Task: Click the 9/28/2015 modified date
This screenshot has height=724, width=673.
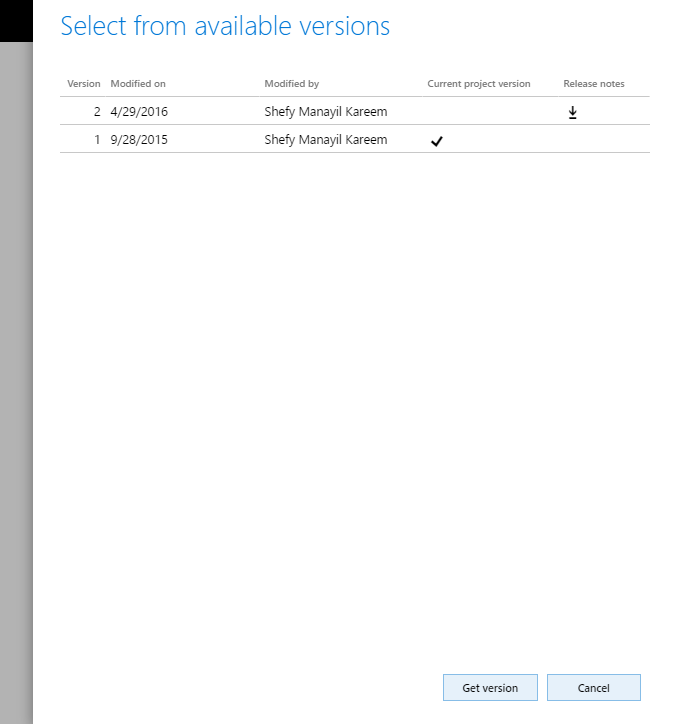Action: pyautogui.click(x=139, y=140)
